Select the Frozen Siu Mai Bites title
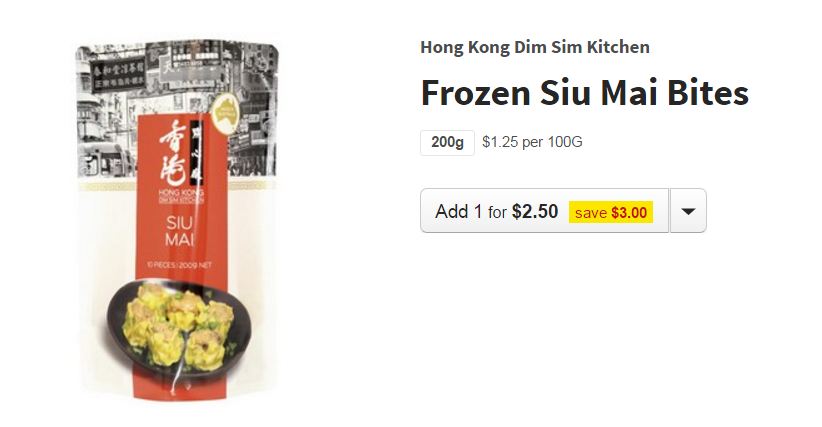822x427 pixels. [x=585, y=93]
